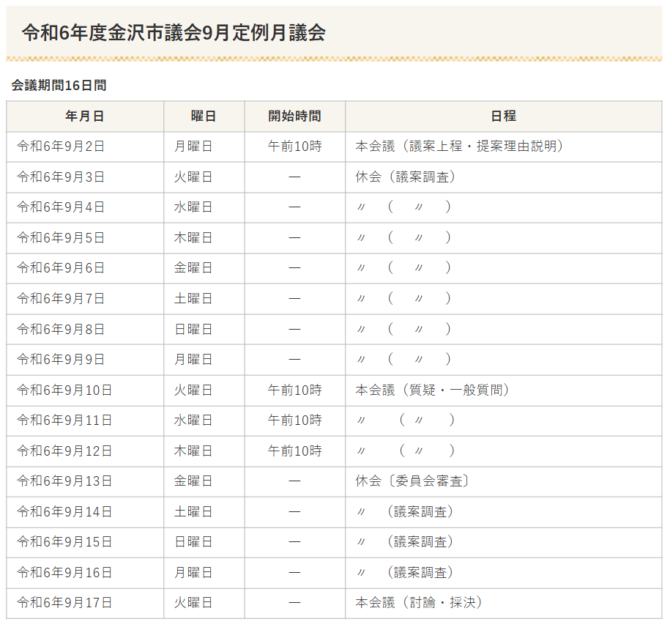Click 火曜日 in the 9月3日 row
The width and height of the screenshot is (670, 630).
(x=204, y=177)
